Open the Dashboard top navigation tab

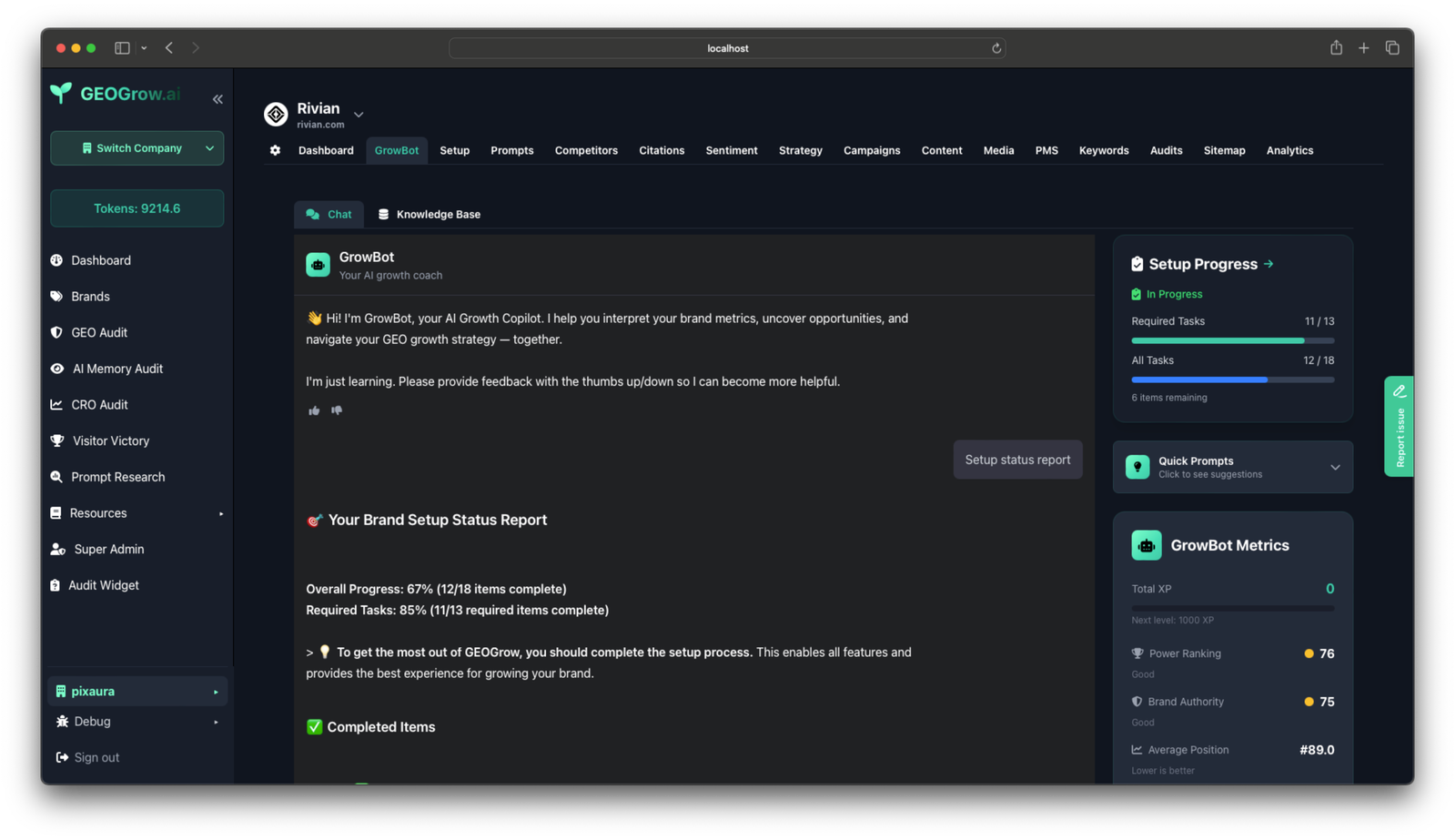(x=326, y=151)
